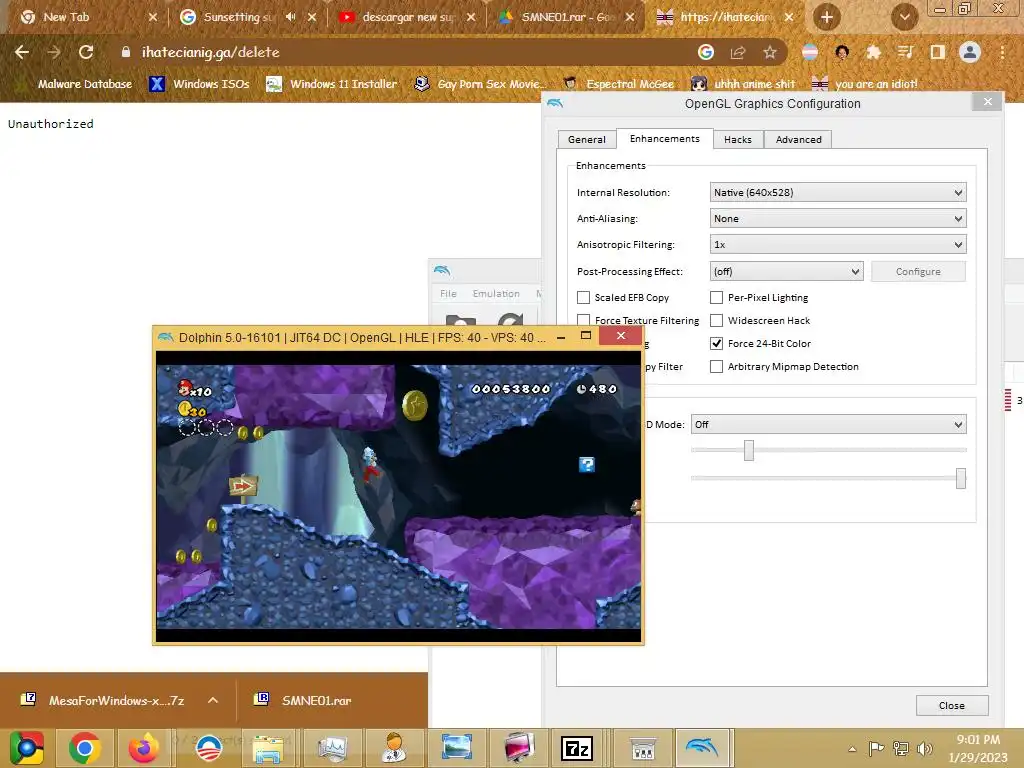Open network status in the system tray
This screenshot has height=768, width=1024.
pyautogui.click(x=901, y=748)
